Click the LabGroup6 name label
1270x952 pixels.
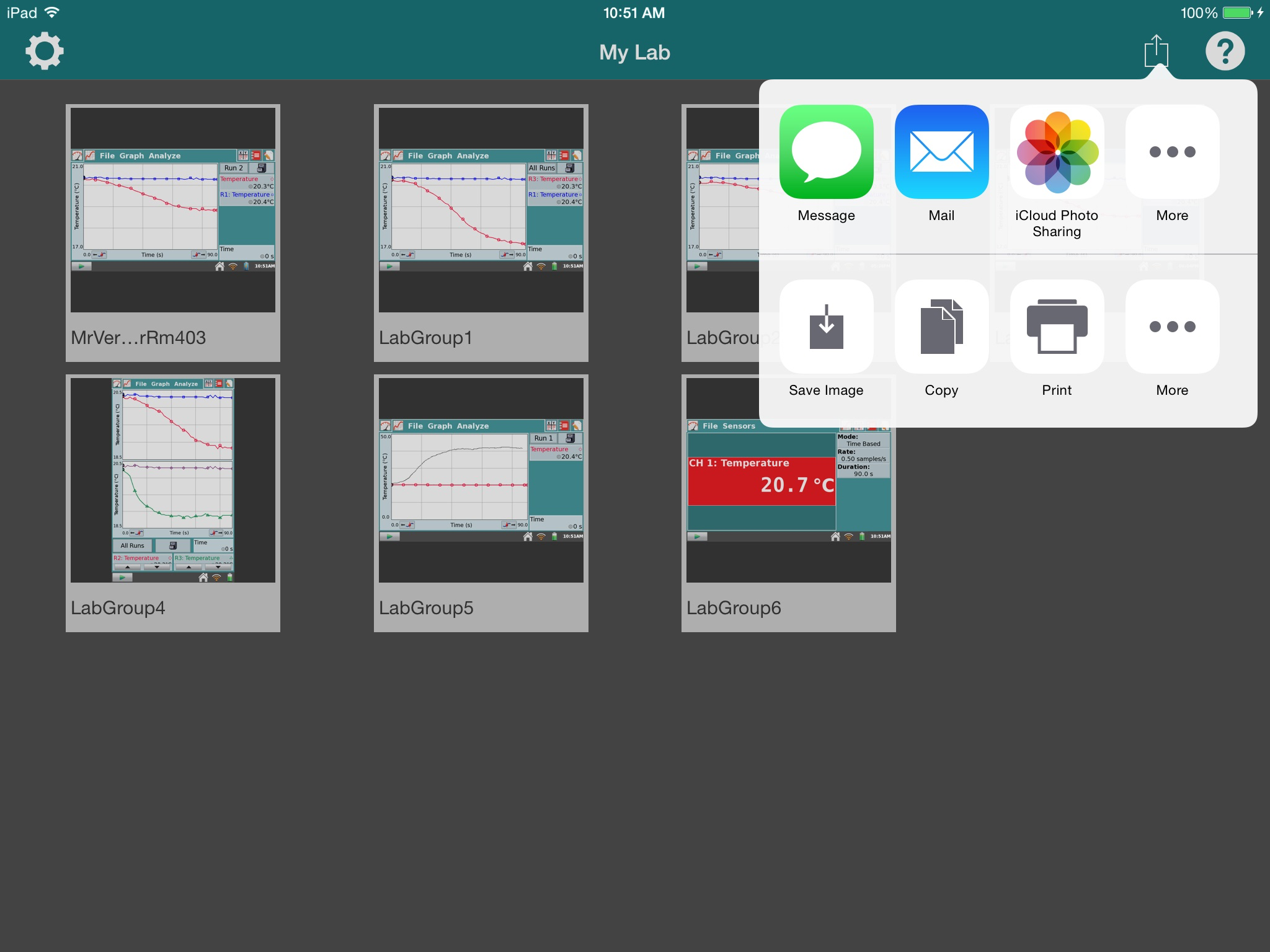point(734,608)
